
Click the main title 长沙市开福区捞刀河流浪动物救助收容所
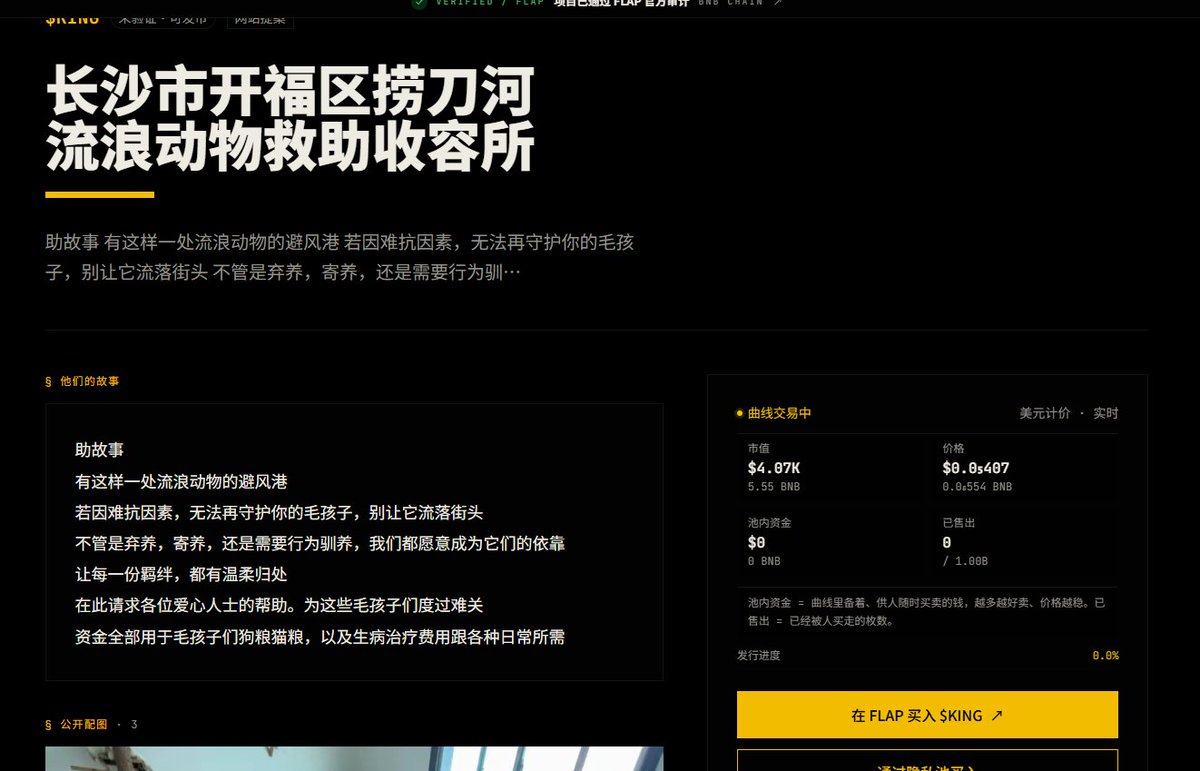click(290, 120)
